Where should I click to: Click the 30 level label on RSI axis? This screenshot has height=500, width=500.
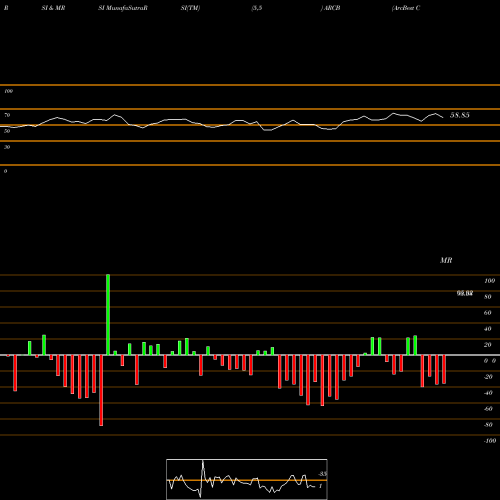pyautogui.click(x=7, y=147)
